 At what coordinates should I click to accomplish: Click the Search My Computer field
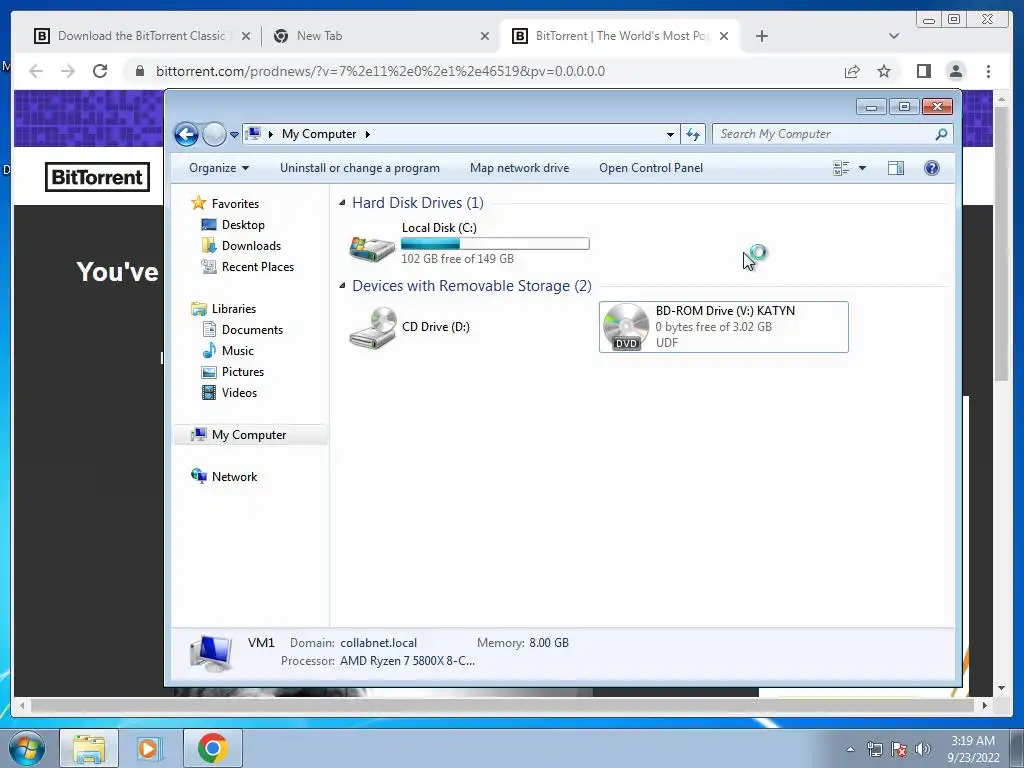click(833, 134)
